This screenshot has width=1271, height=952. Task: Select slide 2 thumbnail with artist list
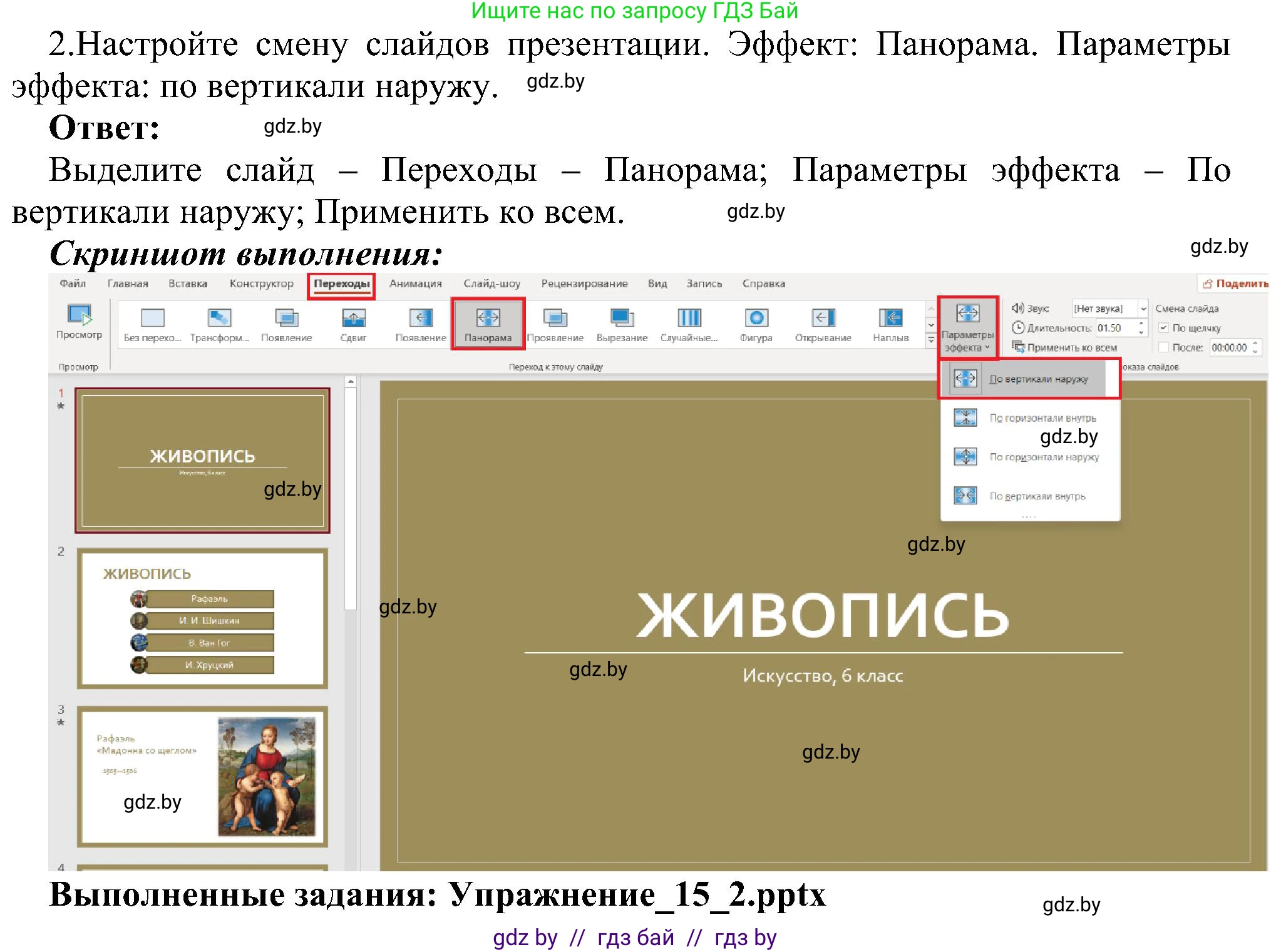(202, 618)
